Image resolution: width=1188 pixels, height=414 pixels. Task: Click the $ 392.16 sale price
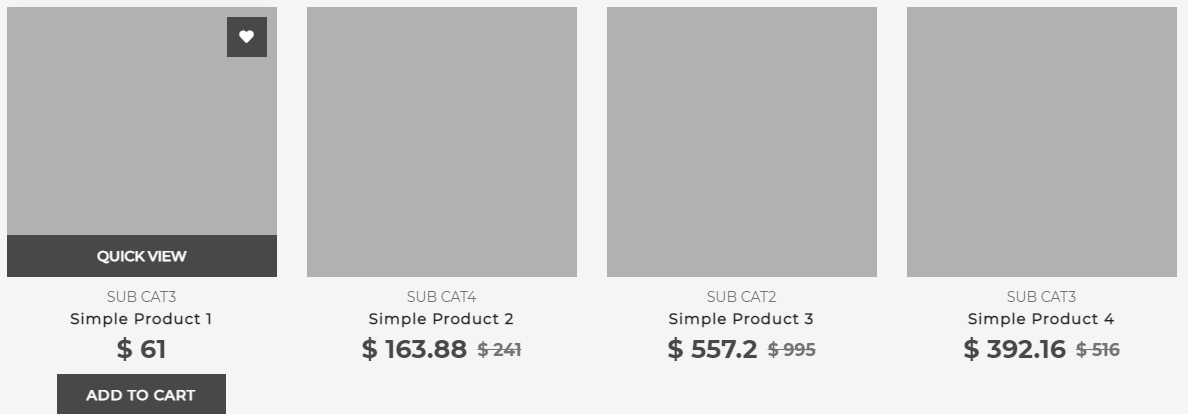click(1014, 349)
